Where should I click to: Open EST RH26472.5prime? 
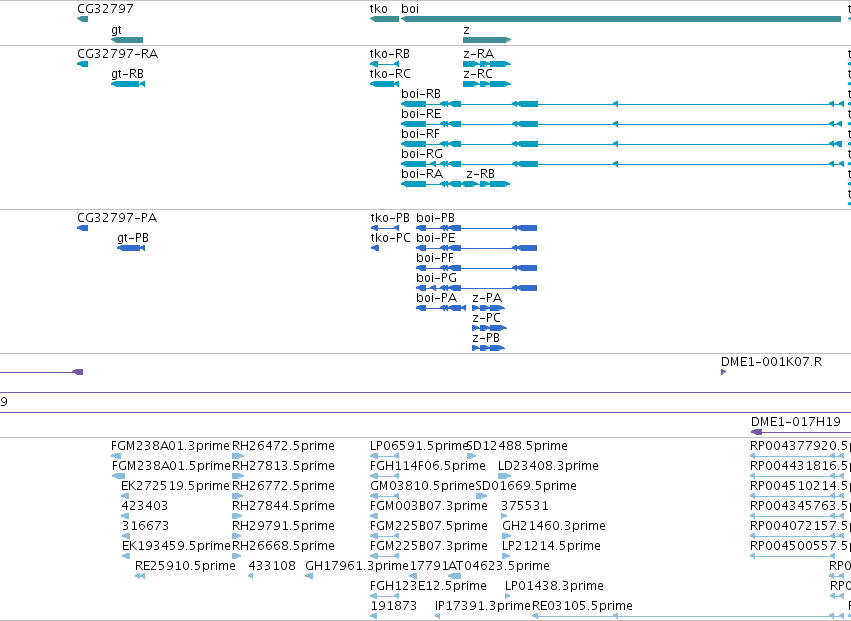pyautogui.click(x=238, y=456)
